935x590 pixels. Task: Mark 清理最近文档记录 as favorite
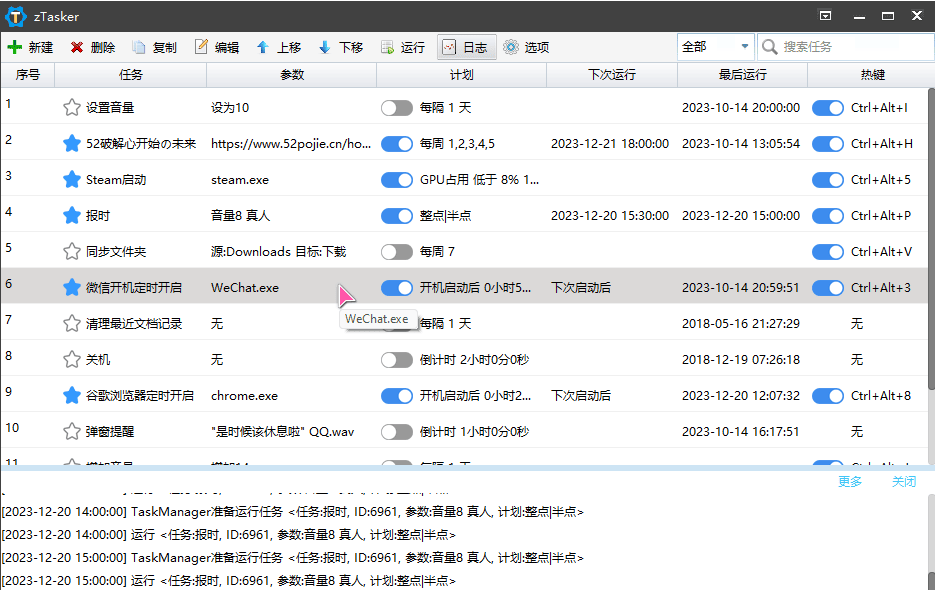(x=71, y=323)
